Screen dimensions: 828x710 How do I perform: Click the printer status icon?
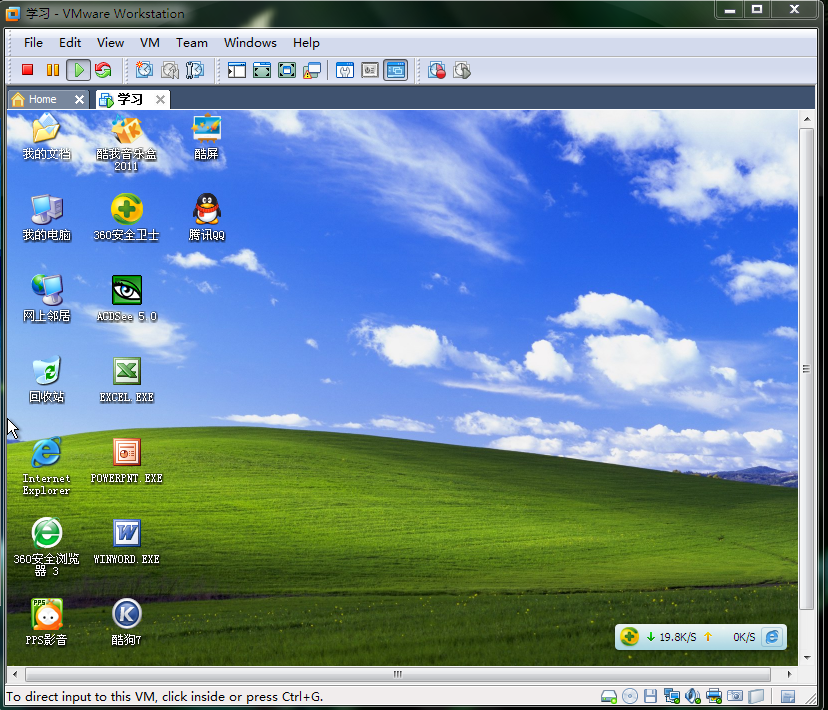pyautogui.click(x=714, y=697)
